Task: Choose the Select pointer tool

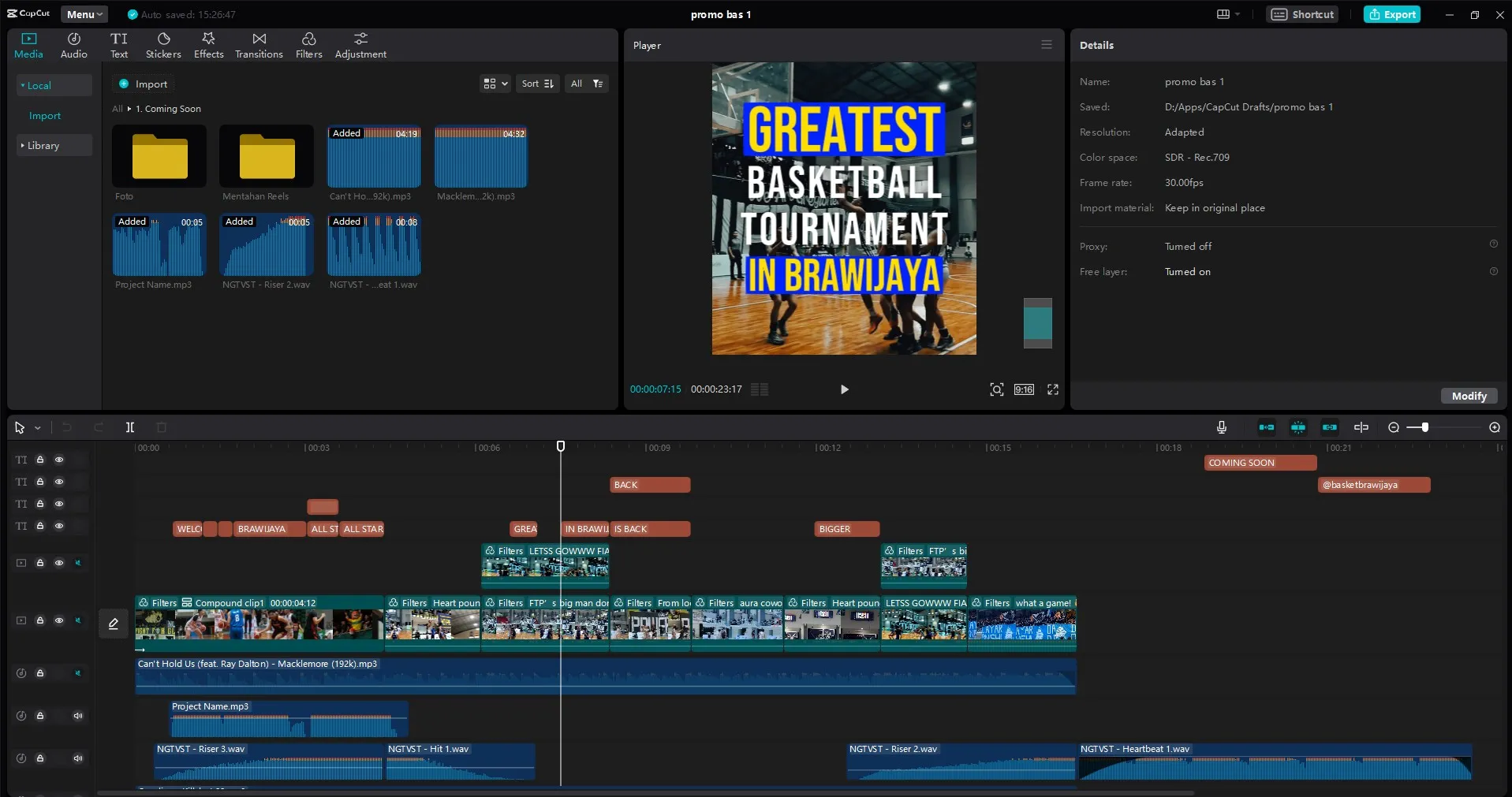Action: coord(20,427)
